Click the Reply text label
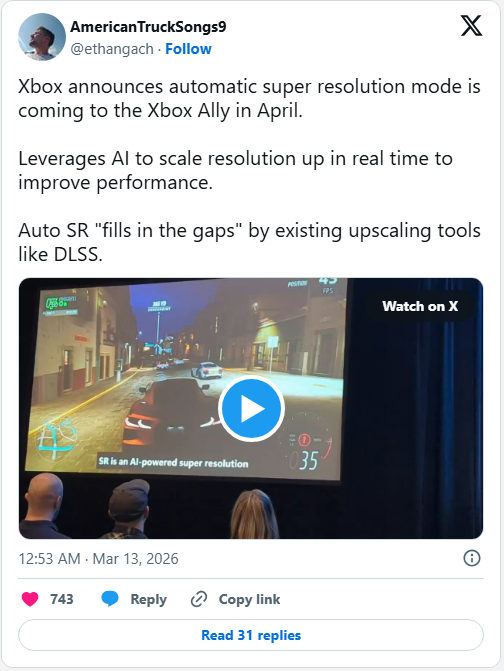 [x=148, y=599]
